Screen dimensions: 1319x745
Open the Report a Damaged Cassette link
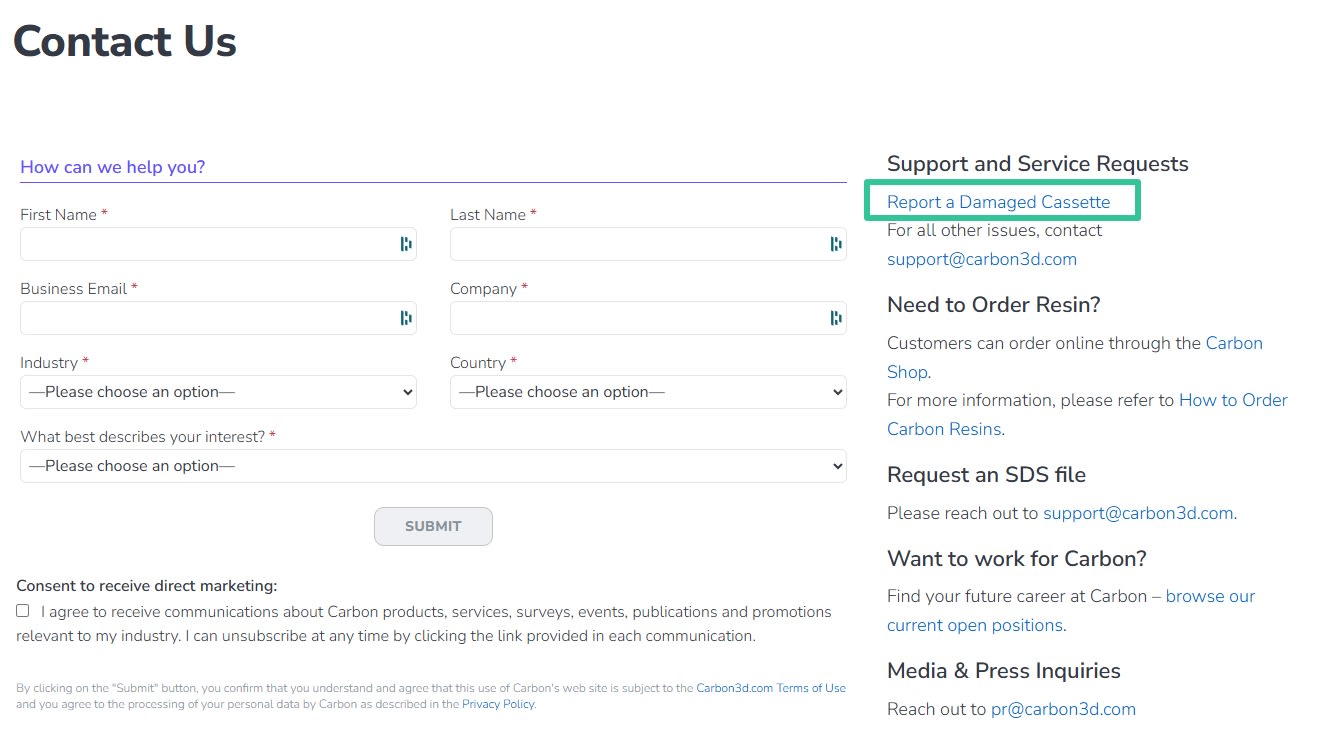tap(998, 202)
